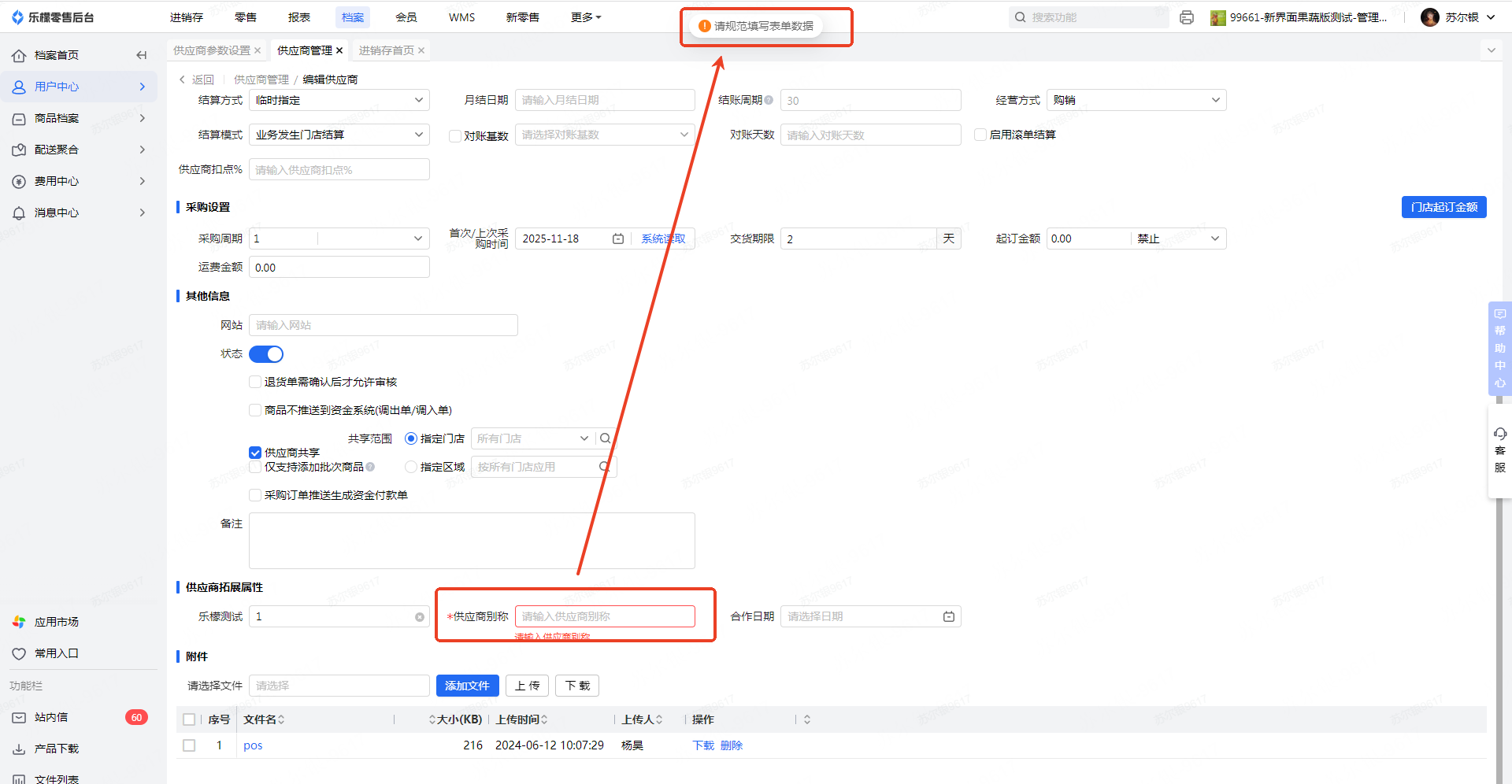The image size is (1512, 784).
Task: Open the 经营方式 dropdown
Action: coord(1136,100)
